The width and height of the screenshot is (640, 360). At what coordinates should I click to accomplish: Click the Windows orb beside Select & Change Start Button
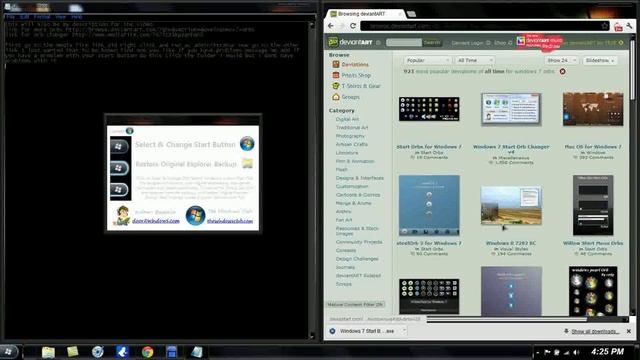[x=247, y=144]
